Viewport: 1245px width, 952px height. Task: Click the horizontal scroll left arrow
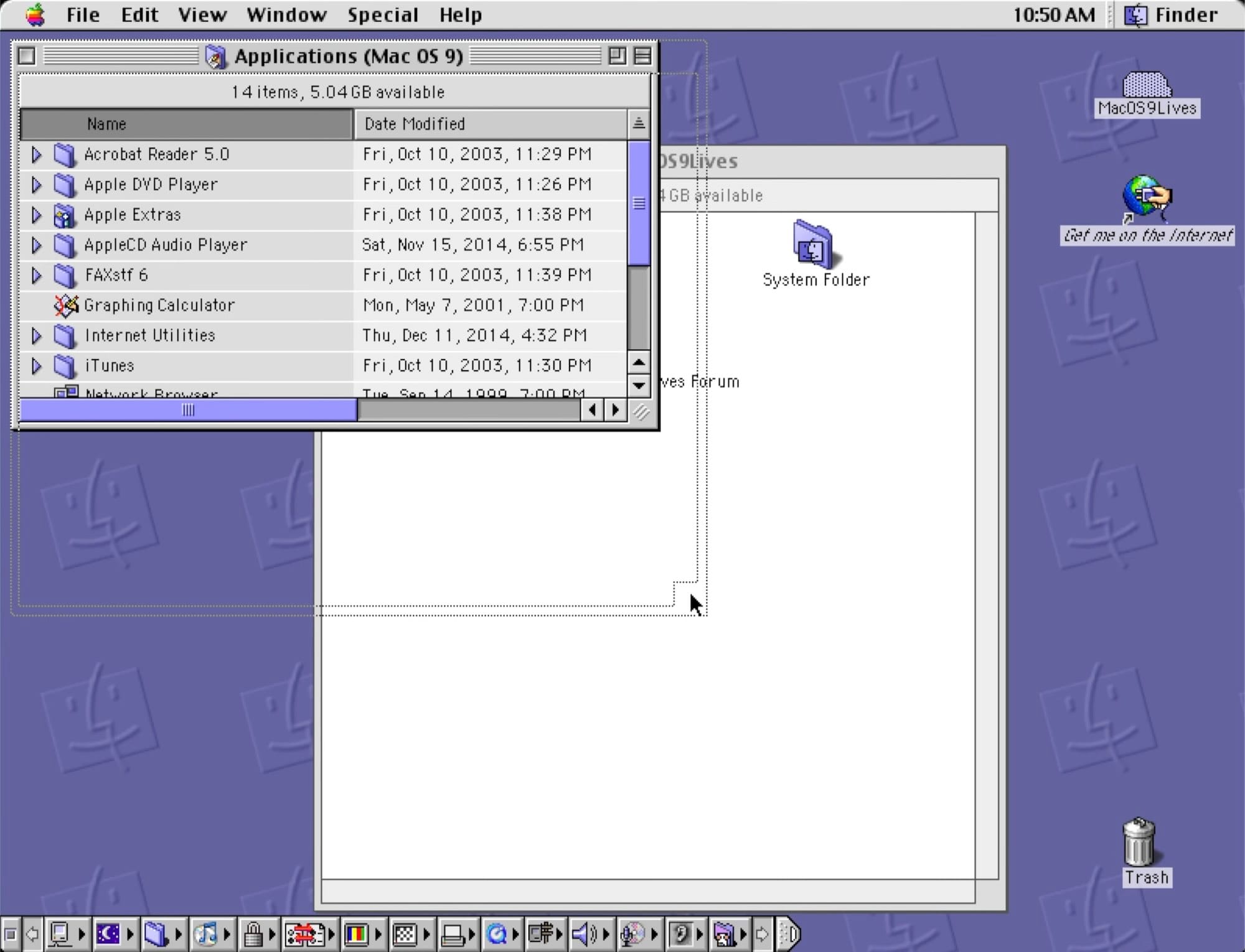(x=593, y=410)
